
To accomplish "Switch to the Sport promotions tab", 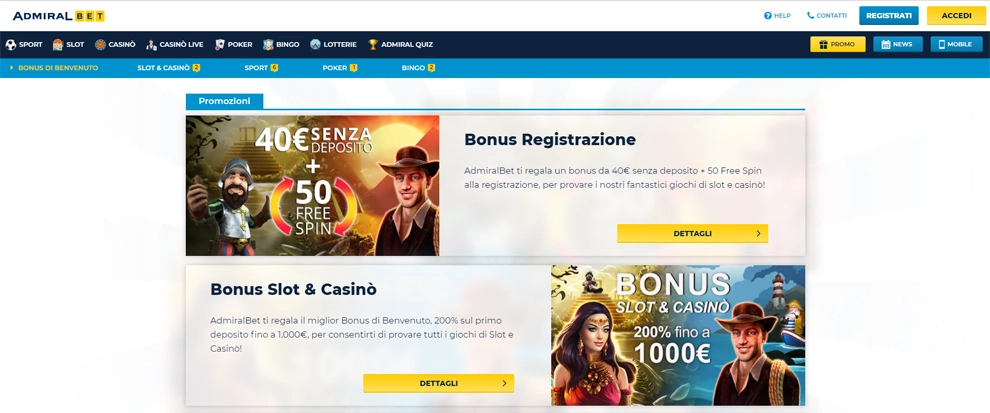I will coord(261,68).
